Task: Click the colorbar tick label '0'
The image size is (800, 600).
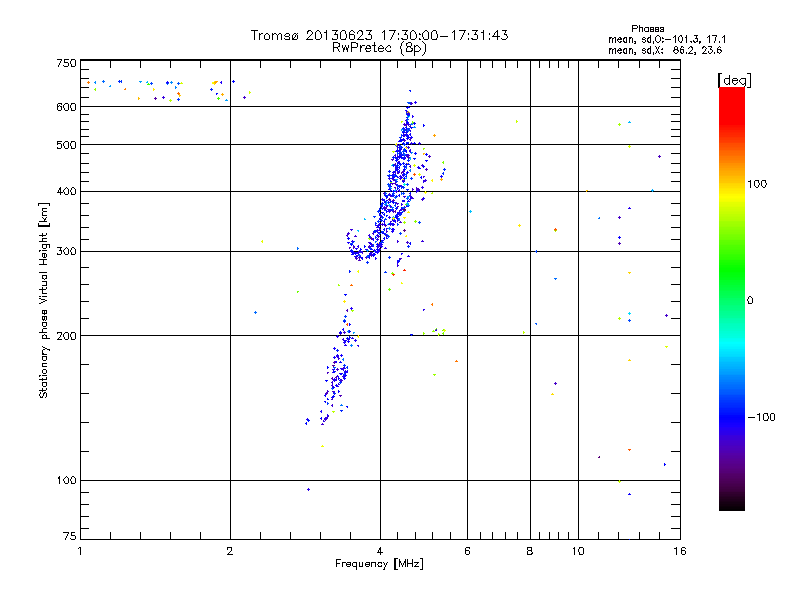Action: [750, 301]
